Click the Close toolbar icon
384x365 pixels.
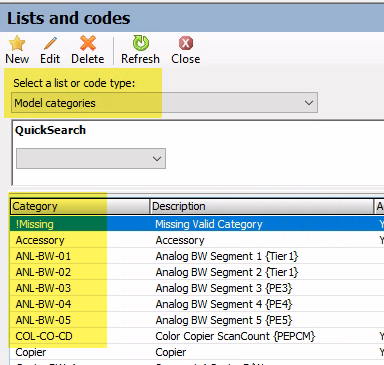click(186, 43)
